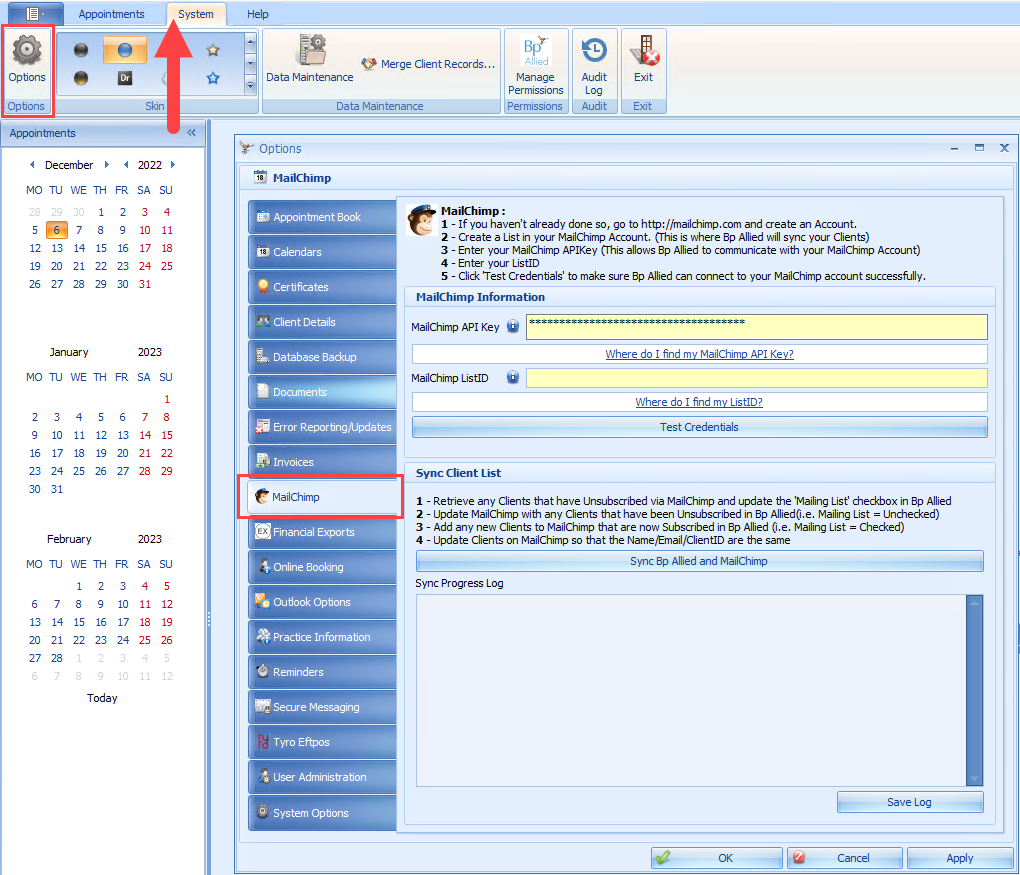Select the blue skin swatch highlighted in orange
Screen dimensions: 1020x875
(x=124, y=50)
